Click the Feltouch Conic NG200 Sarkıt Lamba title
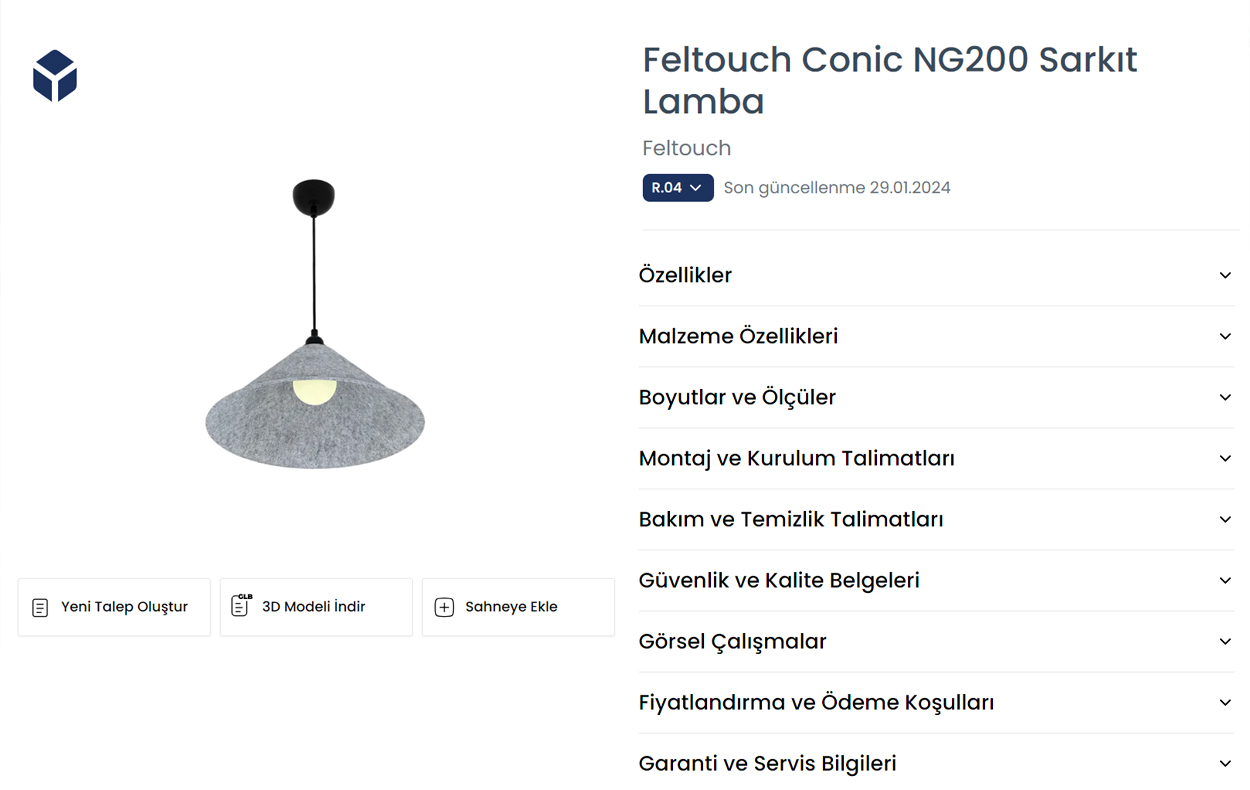The width and height of the screenshot is (1250, 790). [x=890, y=80]
